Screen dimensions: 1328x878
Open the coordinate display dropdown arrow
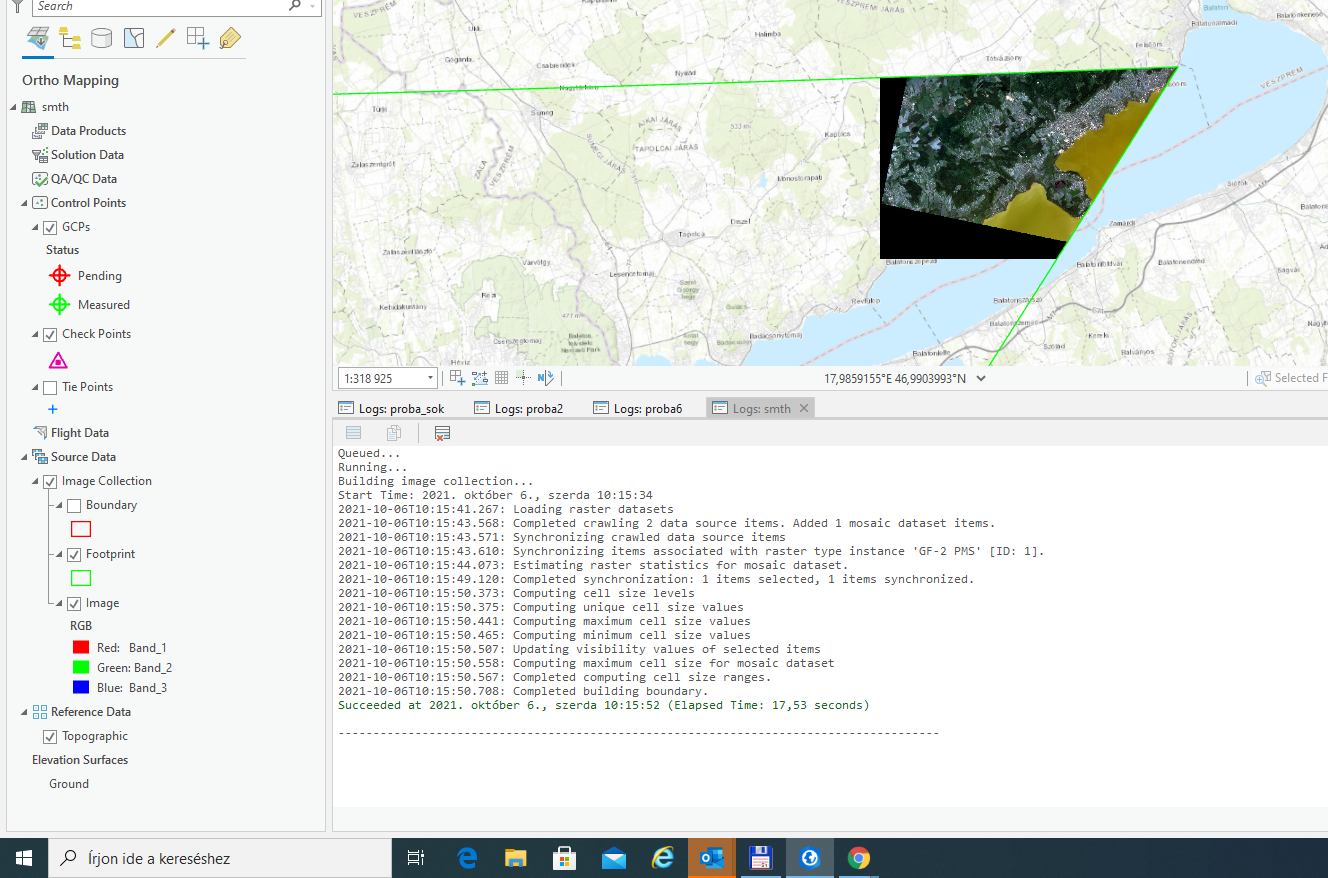click(x=981, y=378)
